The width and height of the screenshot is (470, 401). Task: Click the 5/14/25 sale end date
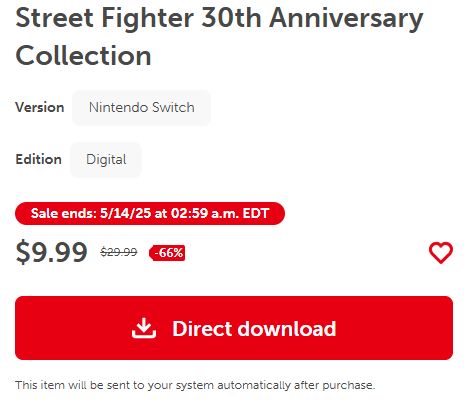point(125,213)
